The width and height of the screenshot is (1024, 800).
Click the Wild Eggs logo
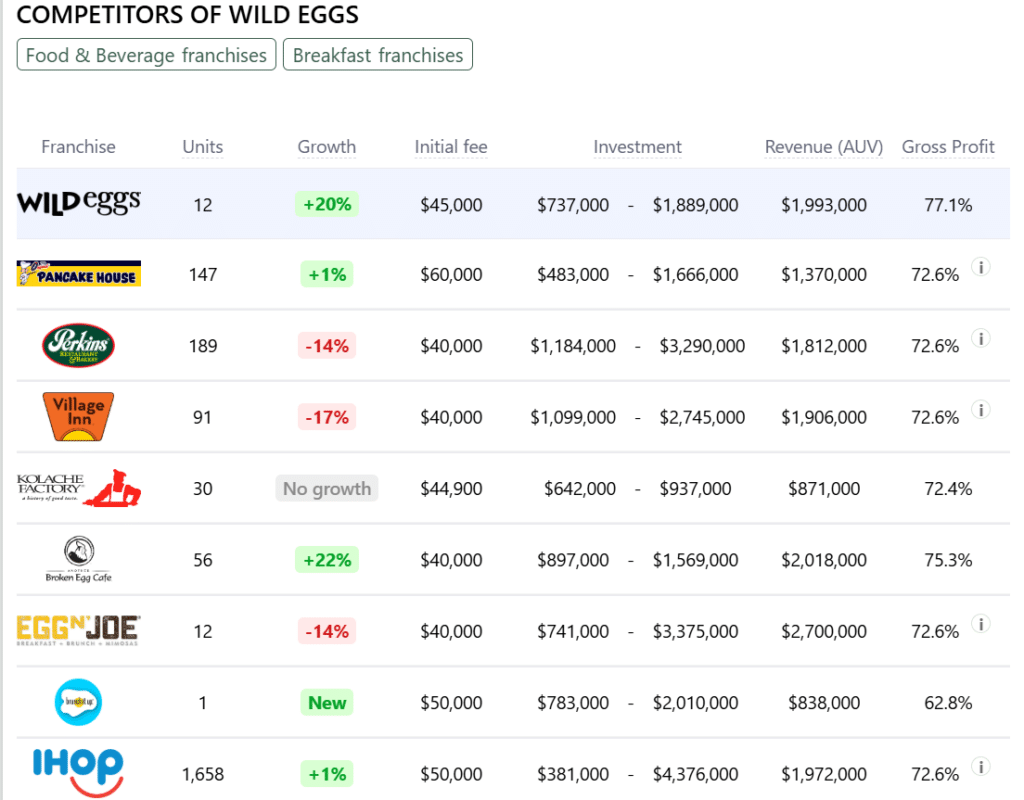point(78,203)
